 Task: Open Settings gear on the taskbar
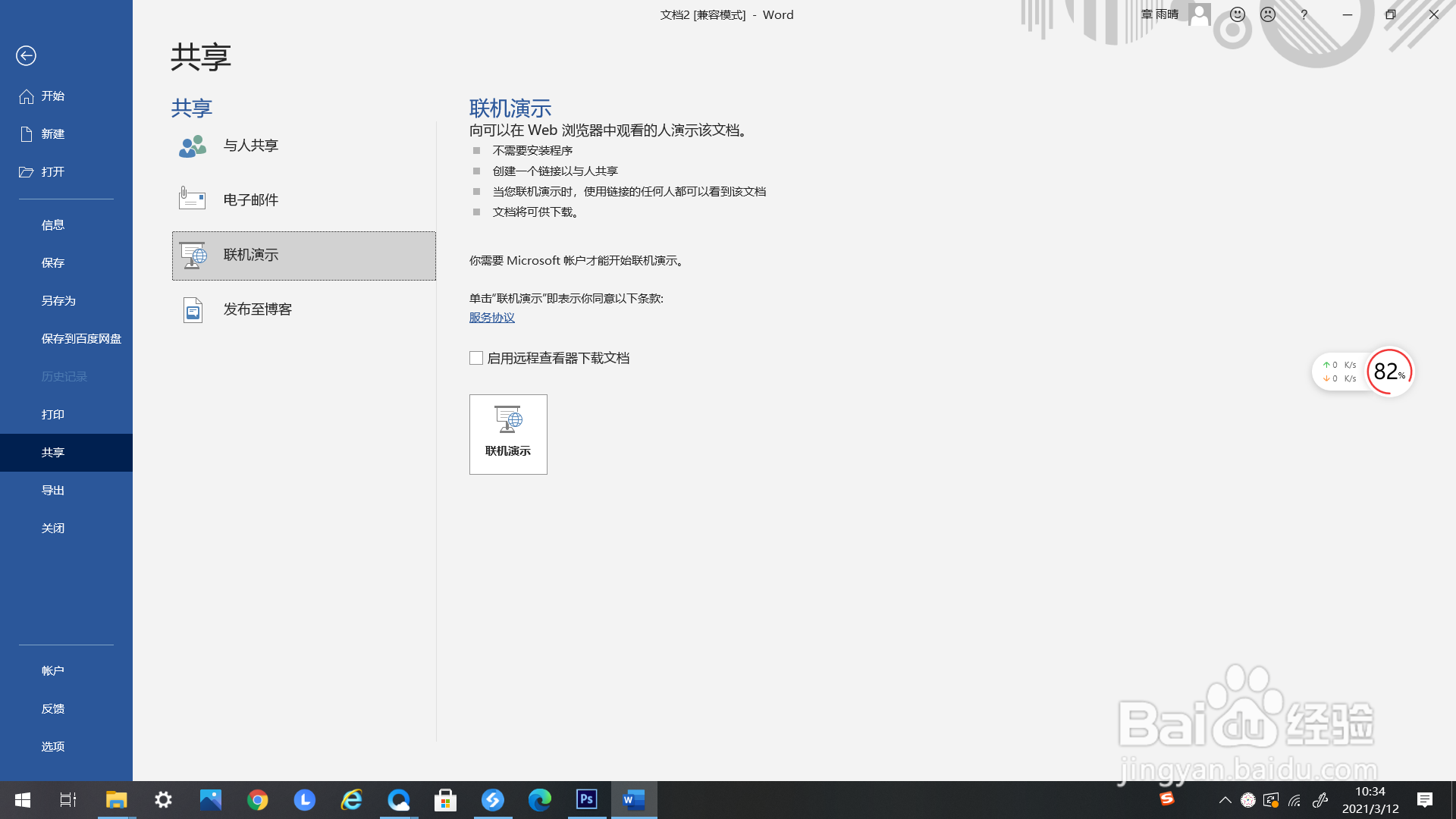[x=163, y=800]
